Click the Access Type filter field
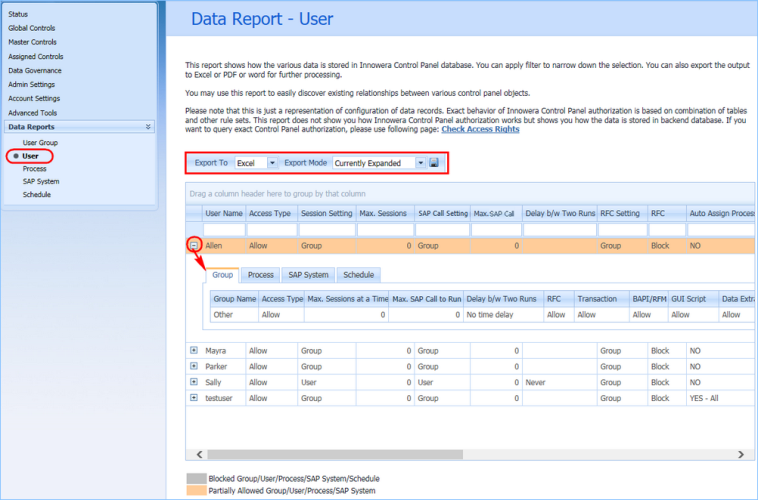Viewport: 758px width, 500px height. pyautogui.click(x=272, y=230)
